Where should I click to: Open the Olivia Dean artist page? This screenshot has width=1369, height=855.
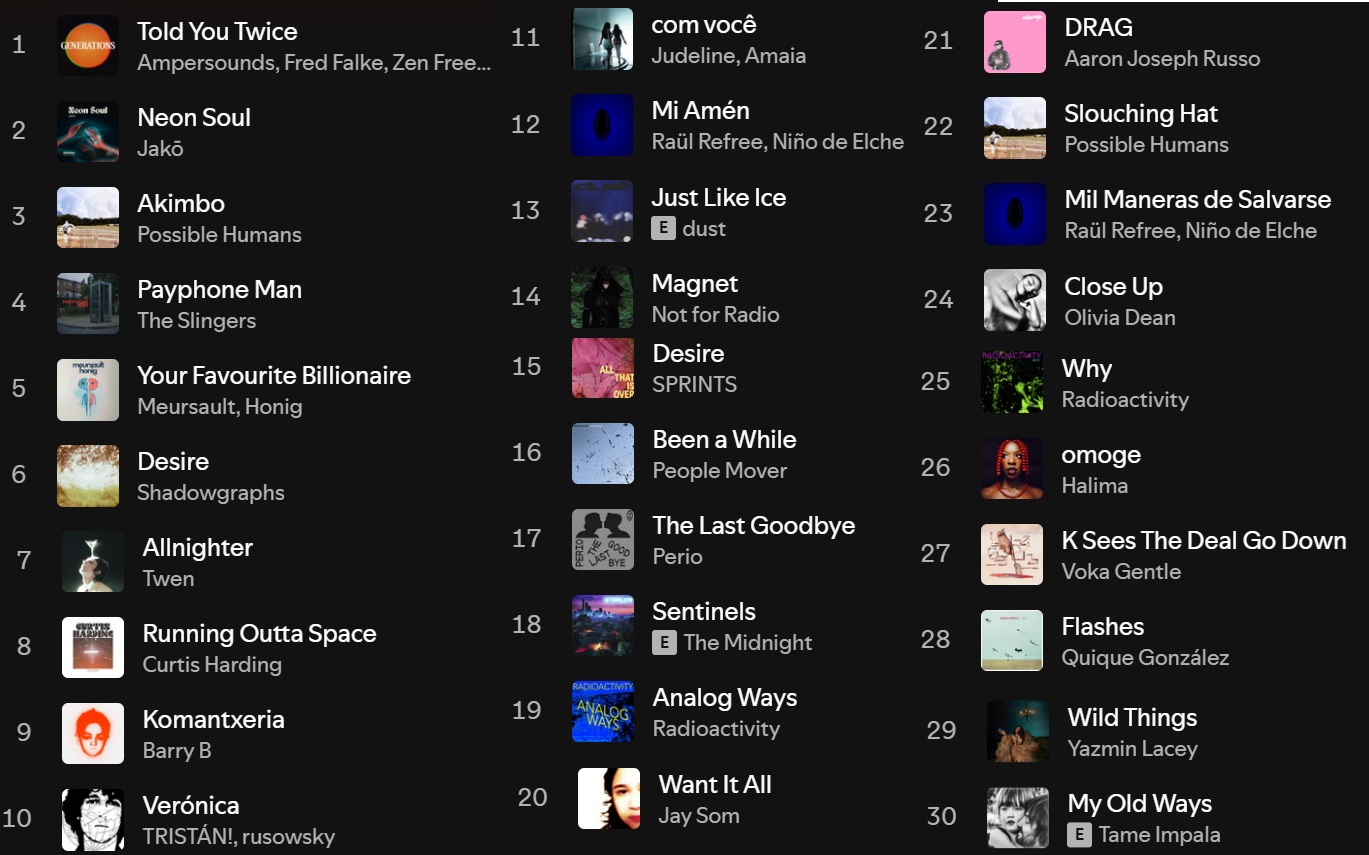tap(1120, 317)
